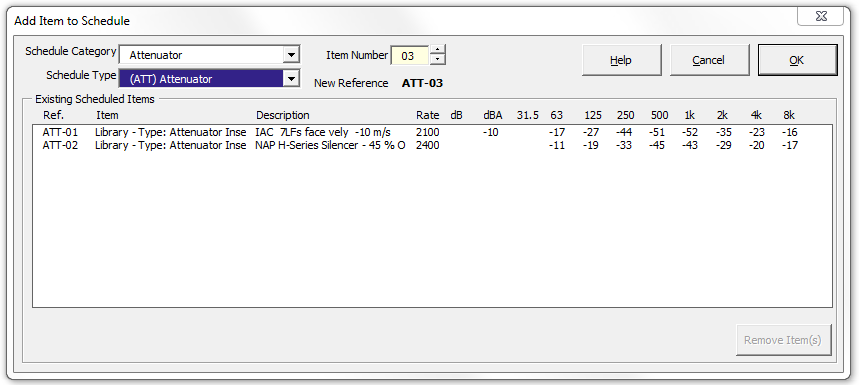This screenshot has width=859, height=385.
Task: Expand the Schedule Type dropdown arrow
Action: pos(291,79)
